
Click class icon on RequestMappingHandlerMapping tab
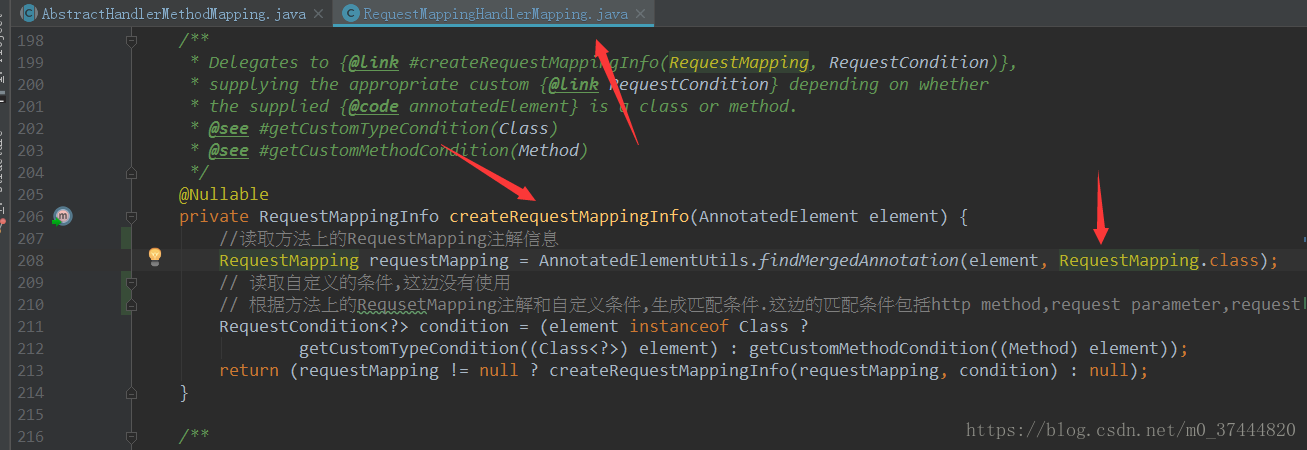click(x=350, y=14)
